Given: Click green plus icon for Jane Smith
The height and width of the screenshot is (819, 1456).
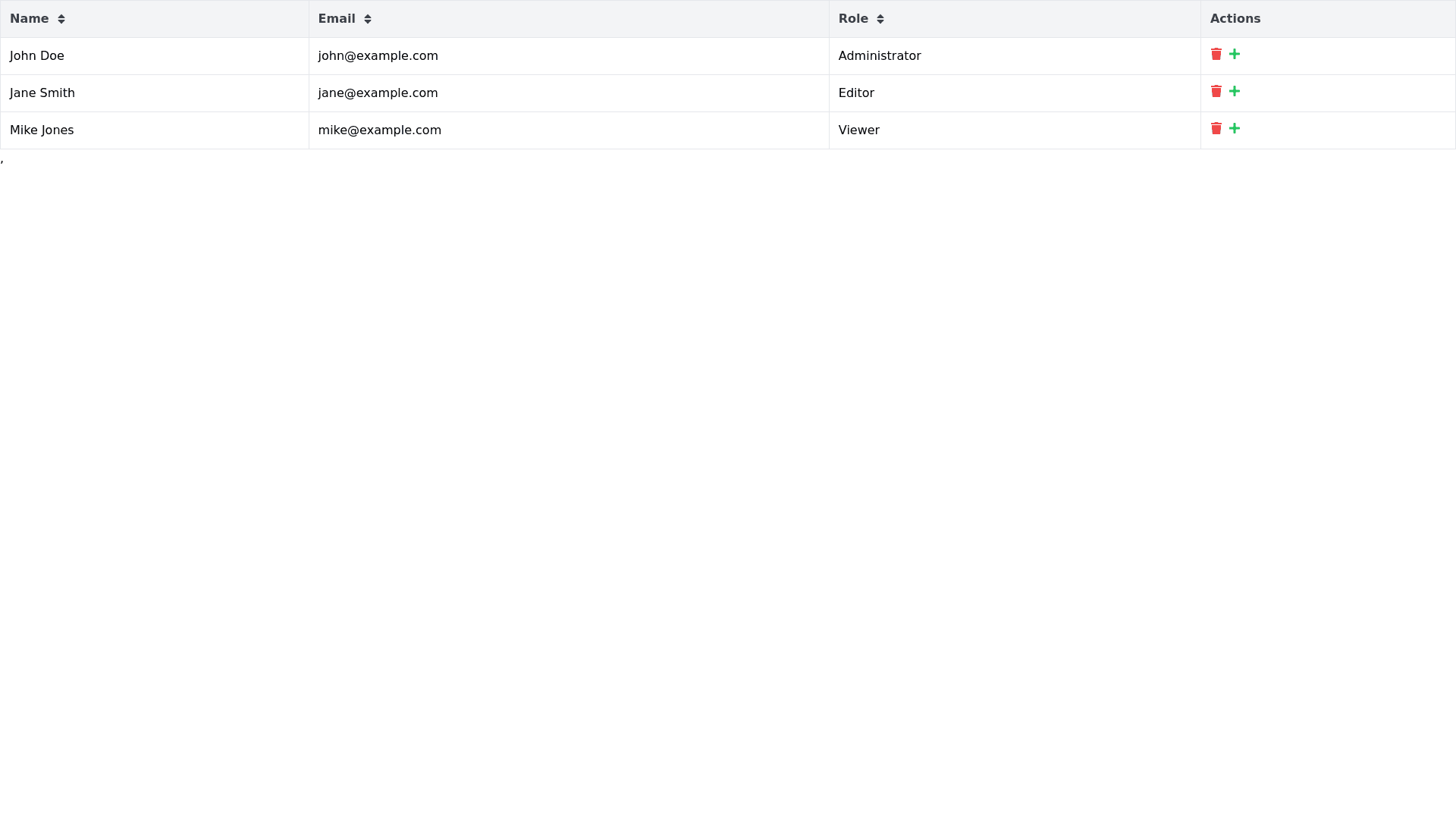Looking at the screenshot, I should [1235, 91].
